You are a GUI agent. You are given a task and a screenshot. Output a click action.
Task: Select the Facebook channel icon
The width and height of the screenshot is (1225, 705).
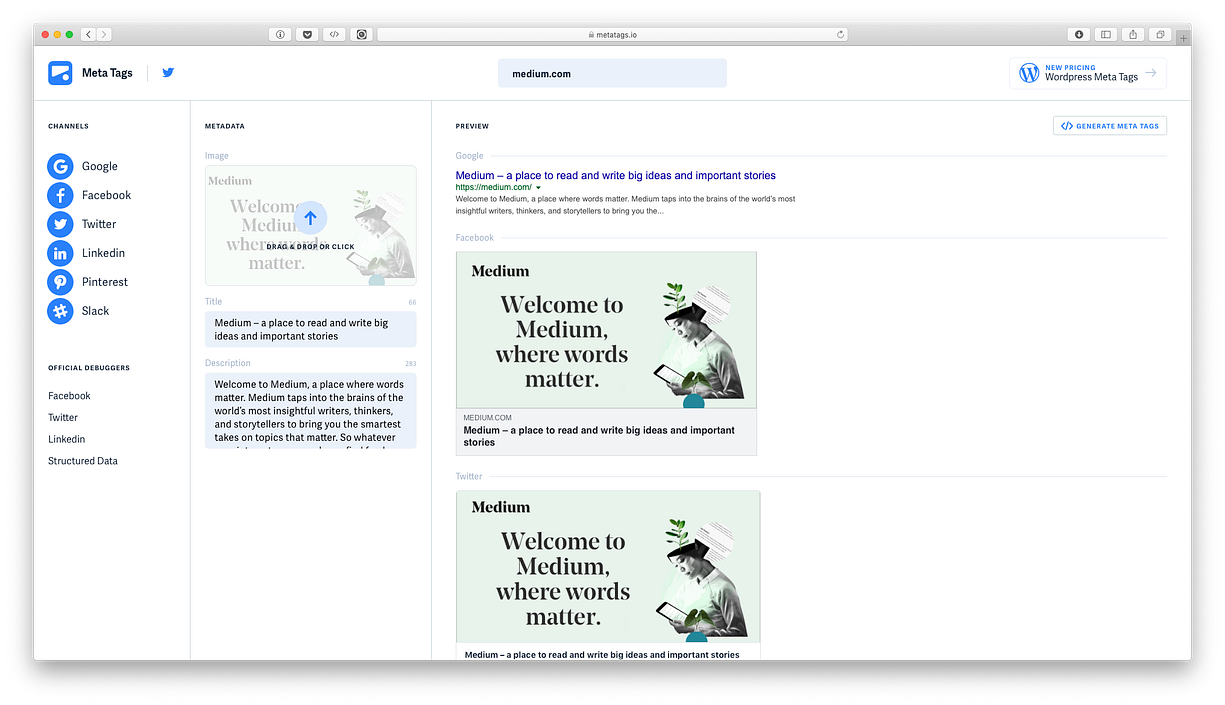60,195
